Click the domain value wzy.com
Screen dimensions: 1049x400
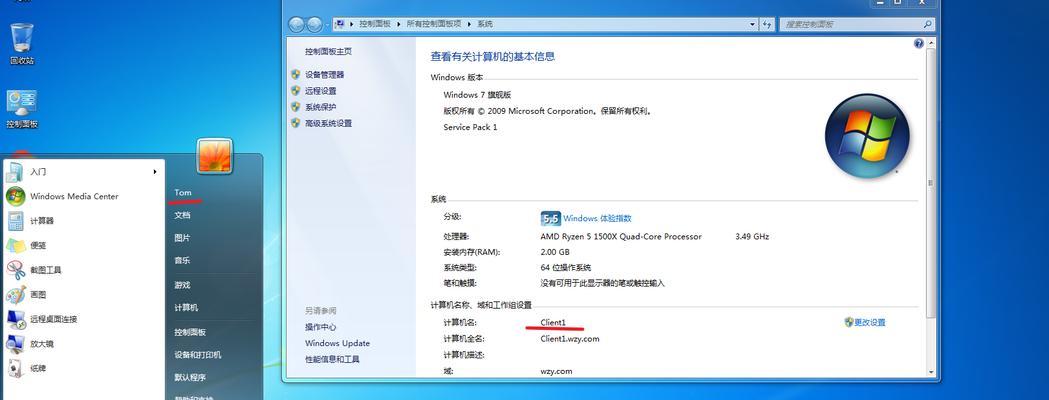coord(557,371)
